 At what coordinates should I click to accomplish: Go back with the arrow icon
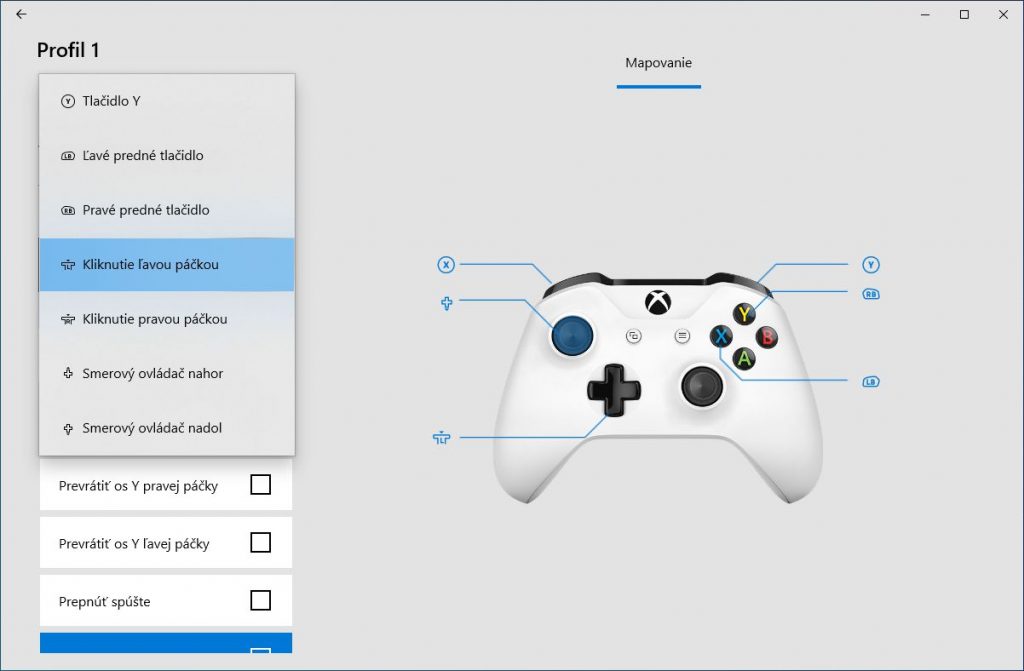(21, 14)
